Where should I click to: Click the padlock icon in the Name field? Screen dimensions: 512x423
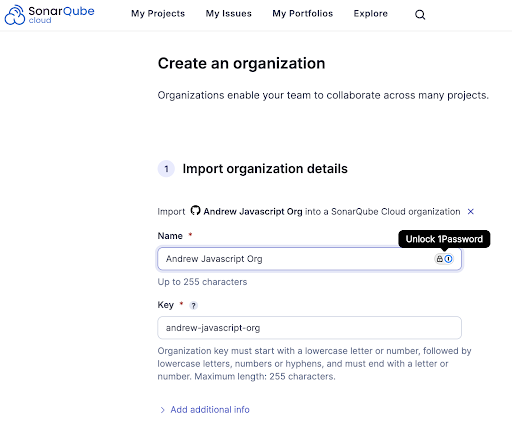click(x=440, y=259)
